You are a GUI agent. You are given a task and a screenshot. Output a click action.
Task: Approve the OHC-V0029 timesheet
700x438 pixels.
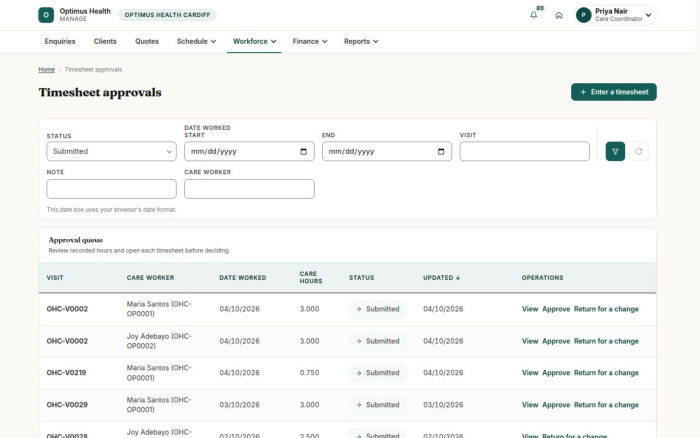pyautogui.click(x=556, y=405)
